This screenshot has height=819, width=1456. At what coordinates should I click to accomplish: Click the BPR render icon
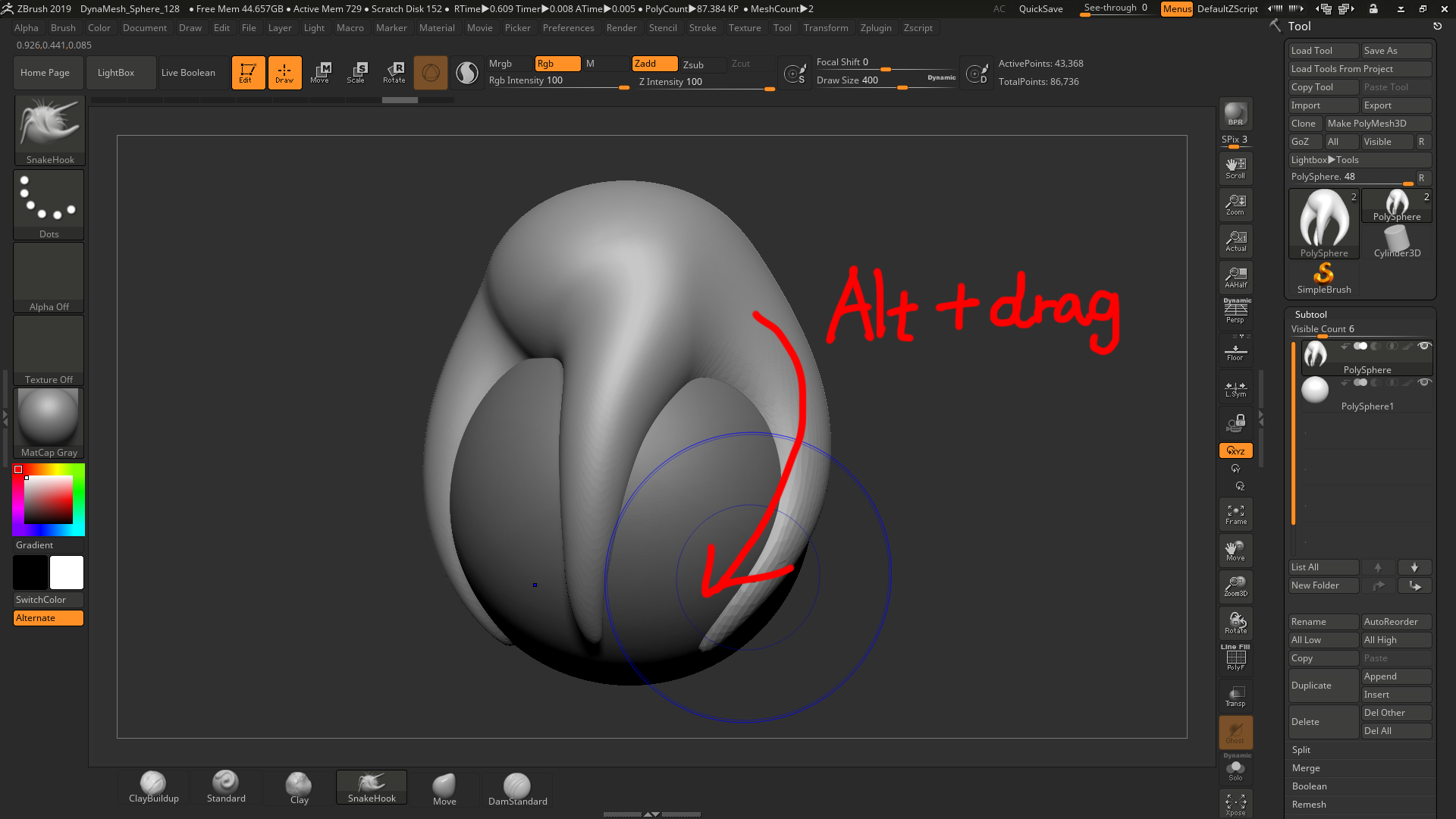pos(1235,114)
